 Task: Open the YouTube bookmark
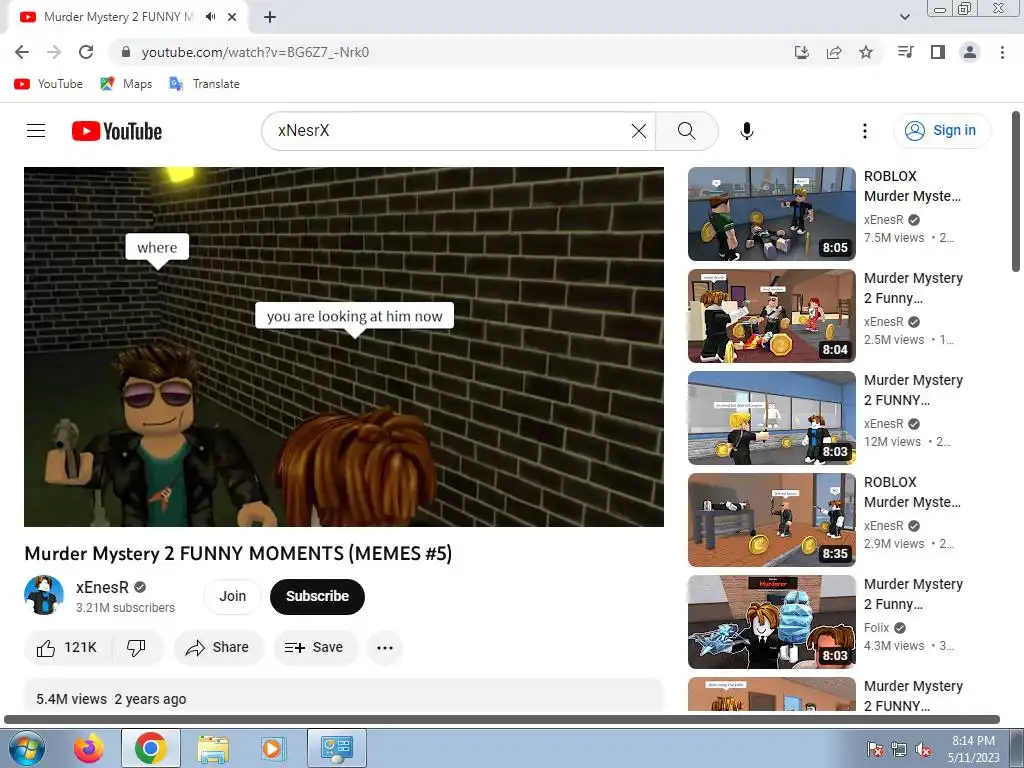[48, 84]
